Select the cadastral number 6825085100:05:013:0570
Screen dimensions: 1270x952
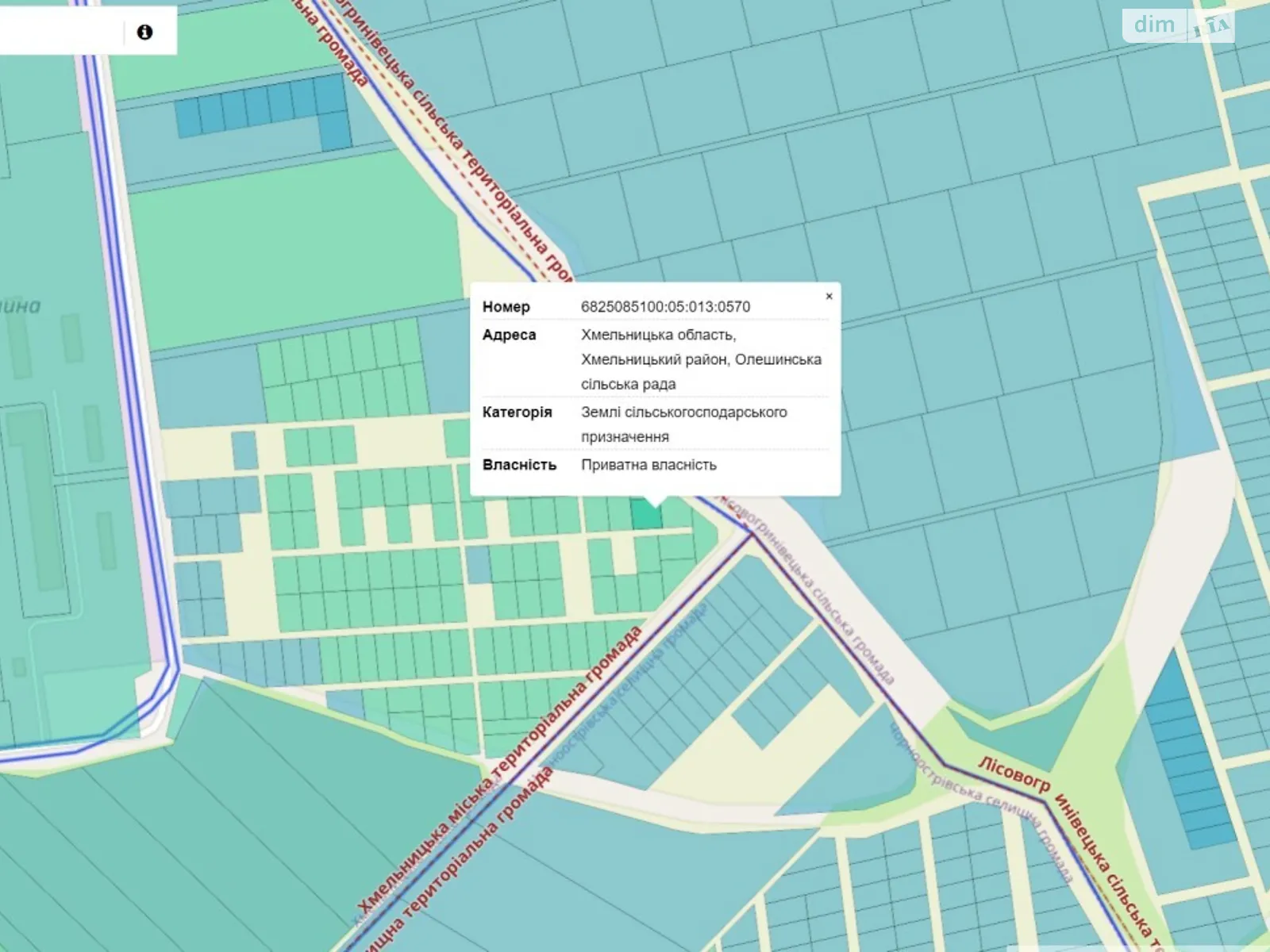coord(665,307)
